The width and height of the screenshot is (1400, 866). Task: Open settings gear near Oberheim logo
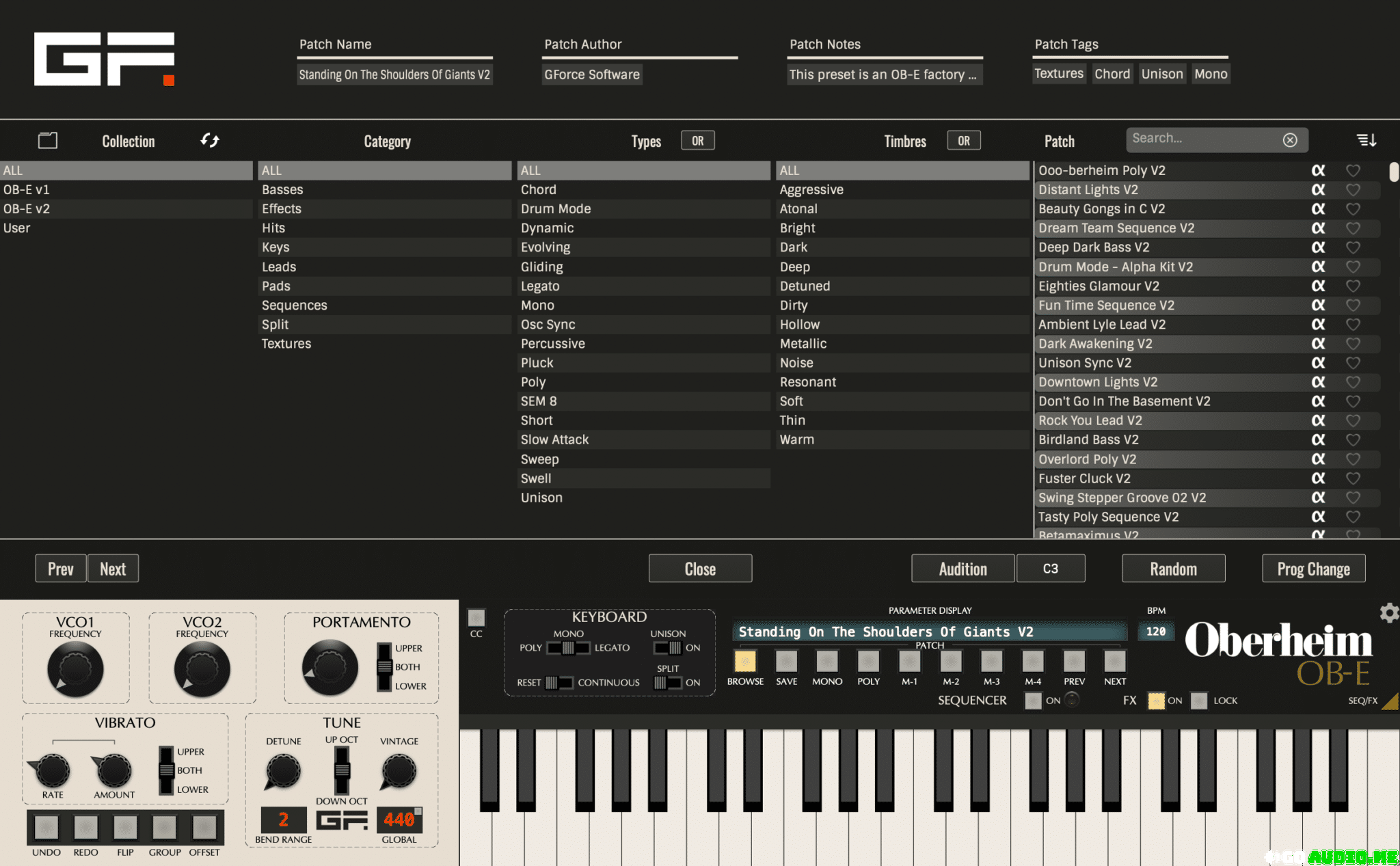click(x=1388, y=612)
